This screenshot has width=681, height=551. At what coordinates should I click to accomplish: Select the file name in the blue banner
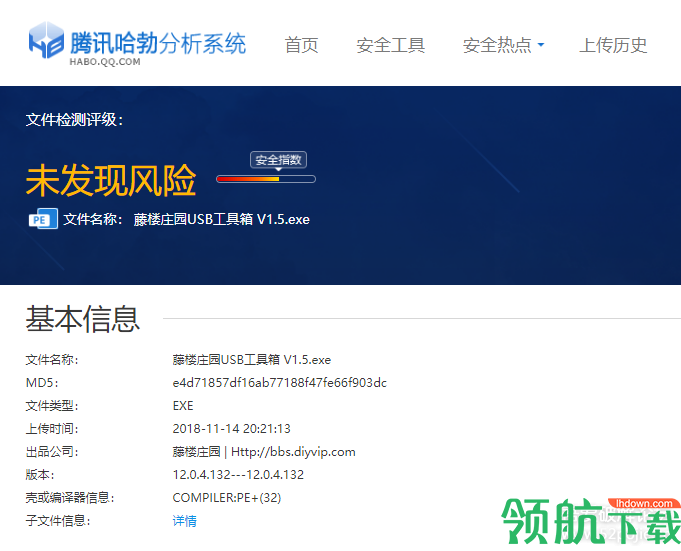[x=221, y=219]
